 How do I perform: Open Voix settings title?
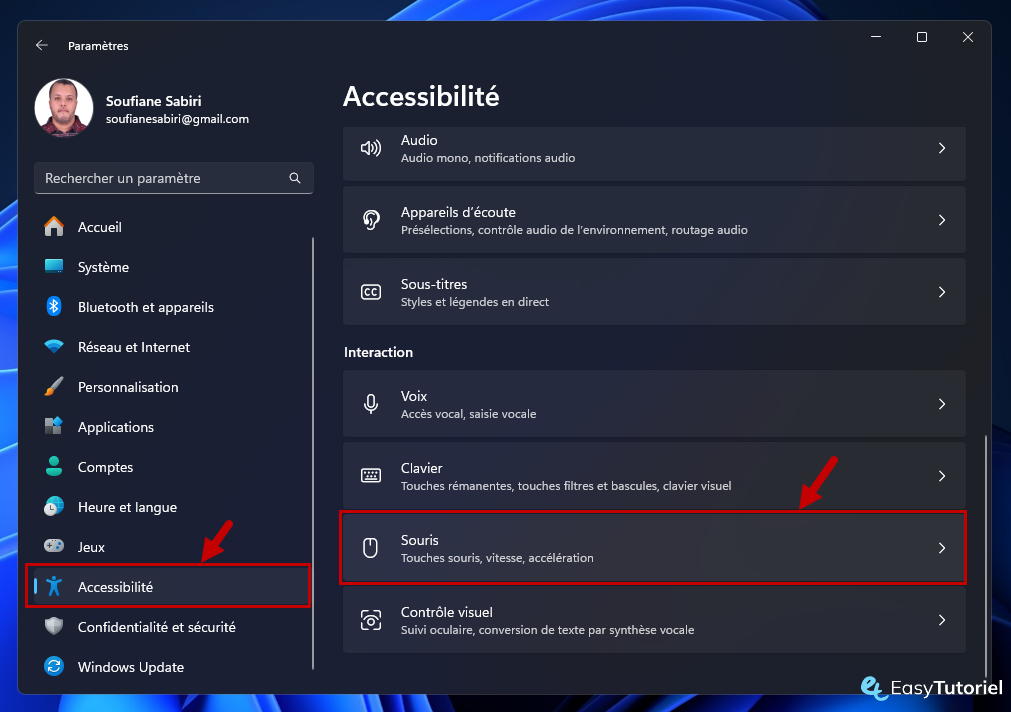[413, 396]
